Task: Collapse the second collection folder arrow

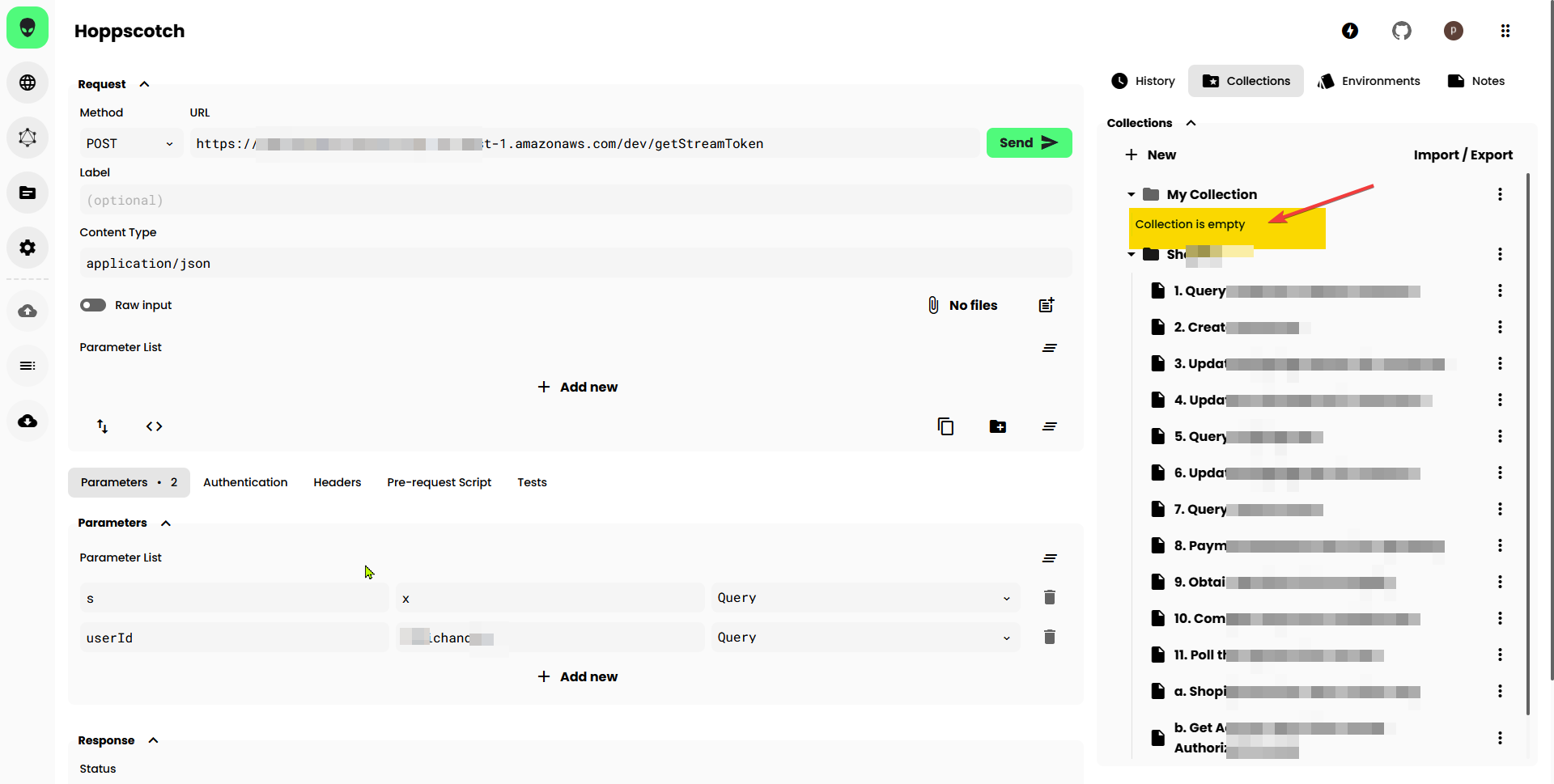Action: [1132, 254]
